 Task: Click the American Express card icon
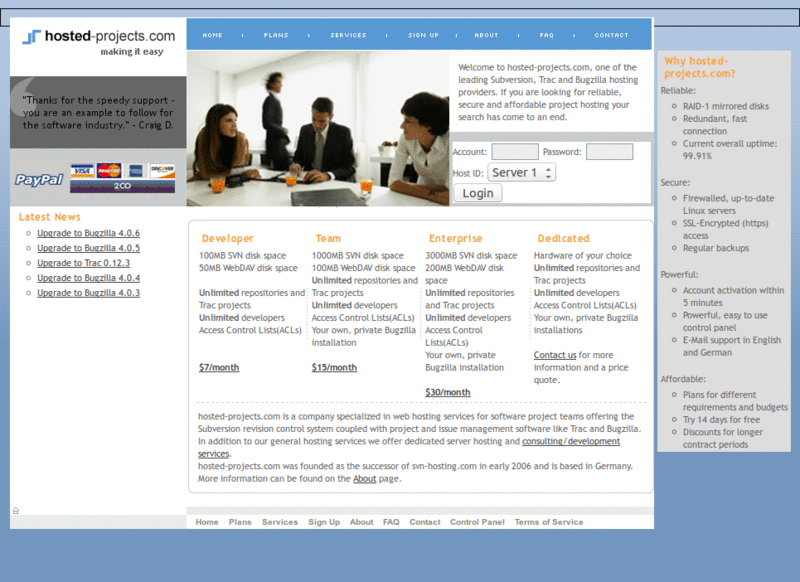pos(136,170)
